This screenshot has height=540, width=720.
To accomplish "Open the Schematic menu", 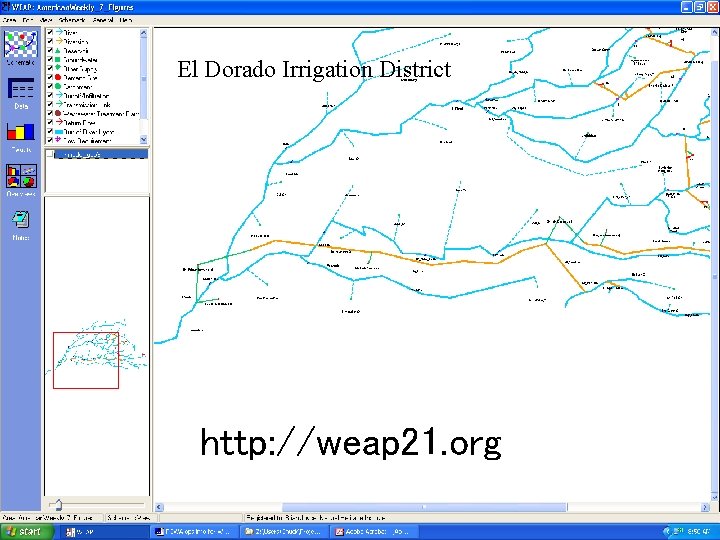I will [72, 20].
